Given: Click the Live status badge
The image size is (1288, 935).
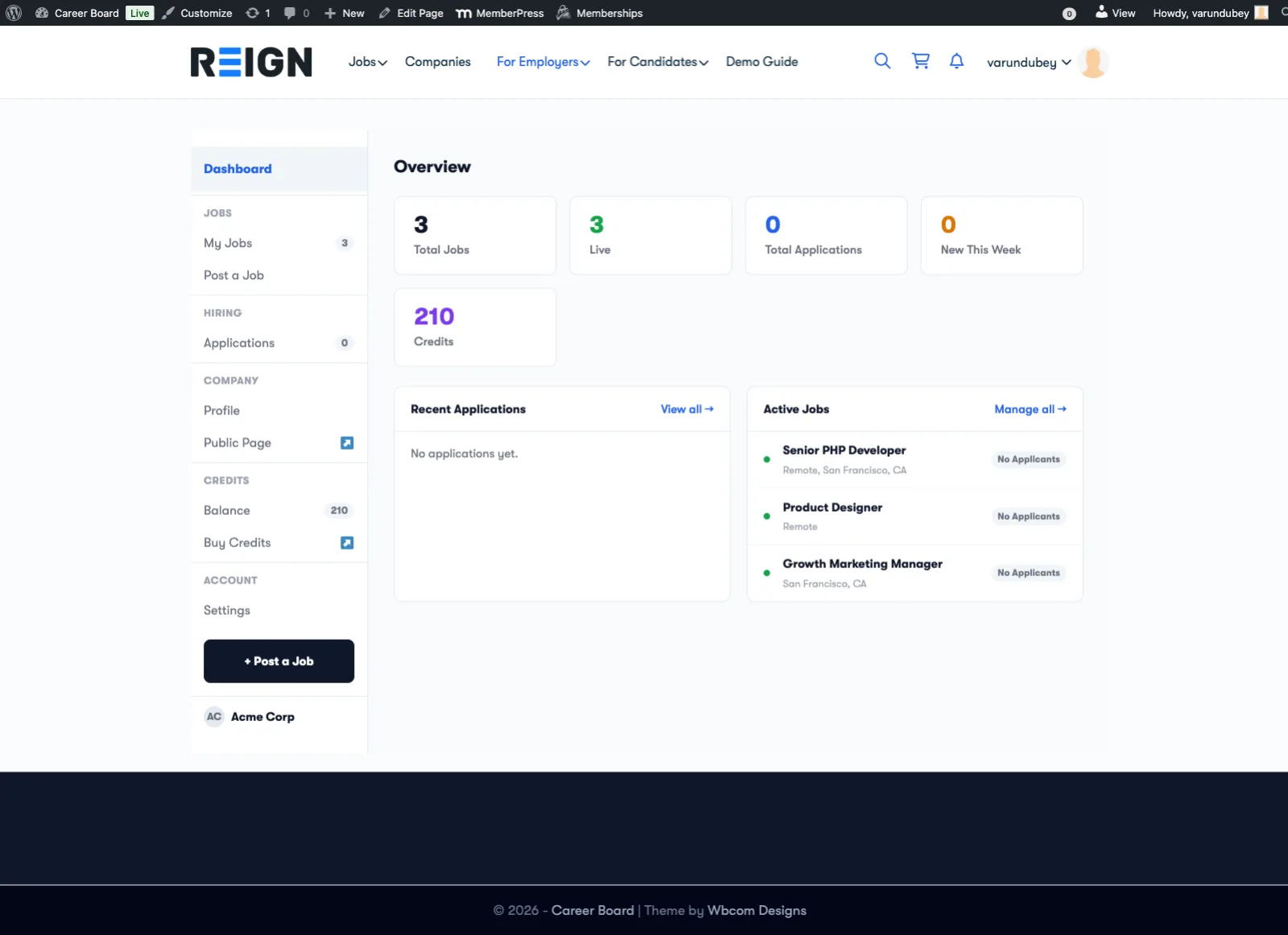Looking at the screenshot, I should 139,13.
